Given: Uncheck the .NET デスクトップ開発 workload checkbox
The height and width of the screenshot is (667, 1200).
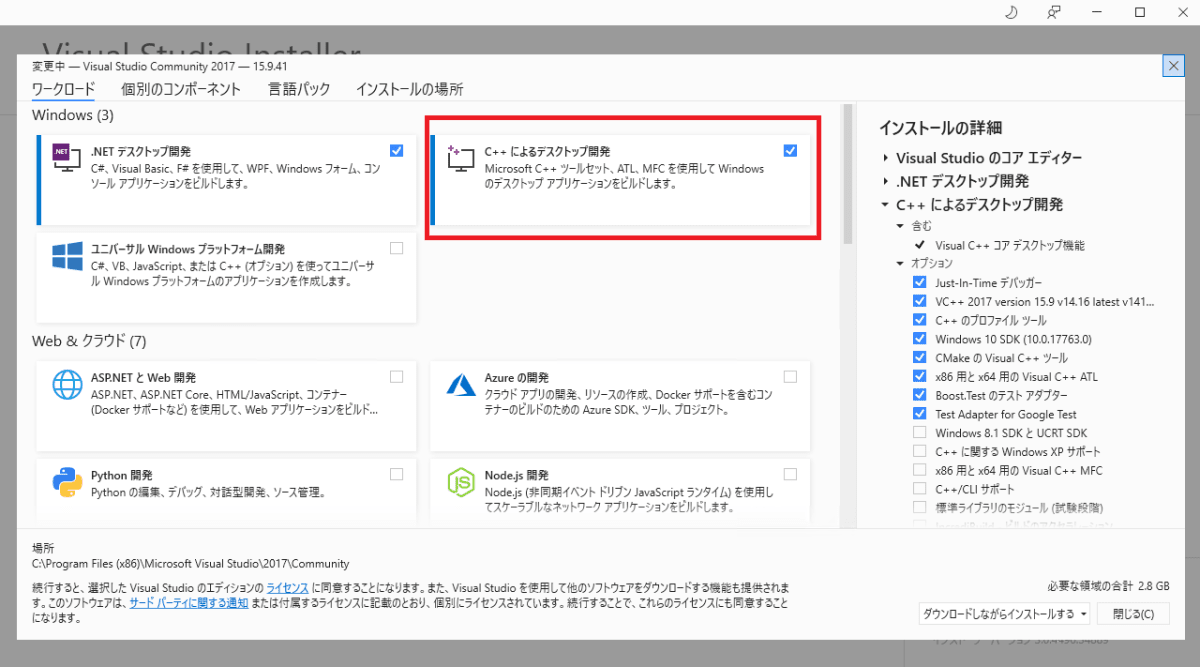Looking at the screenshot, I should click(397, 150).
